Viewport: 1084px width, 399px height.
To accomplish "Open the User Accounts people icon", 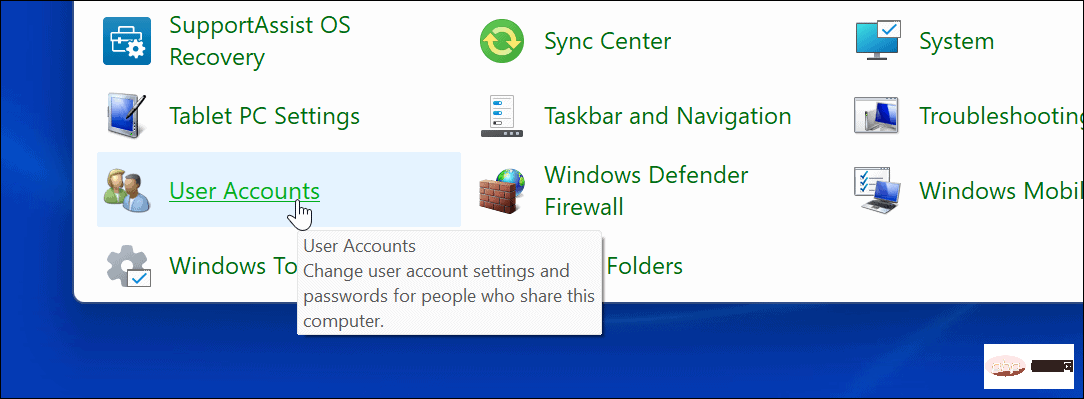I will coord(127,190).
